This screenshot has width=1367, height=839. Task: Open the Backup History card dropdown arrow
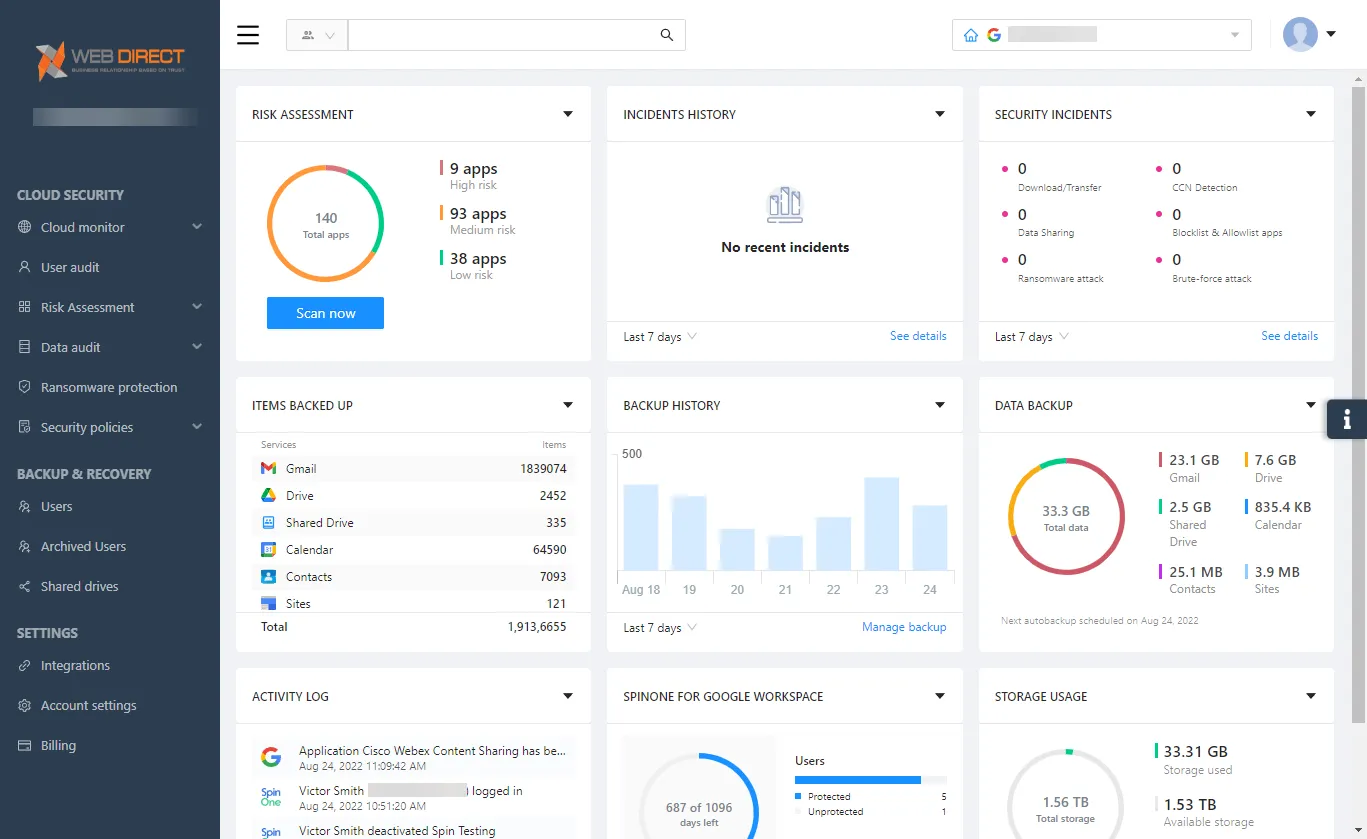click(x=940, y=405)
